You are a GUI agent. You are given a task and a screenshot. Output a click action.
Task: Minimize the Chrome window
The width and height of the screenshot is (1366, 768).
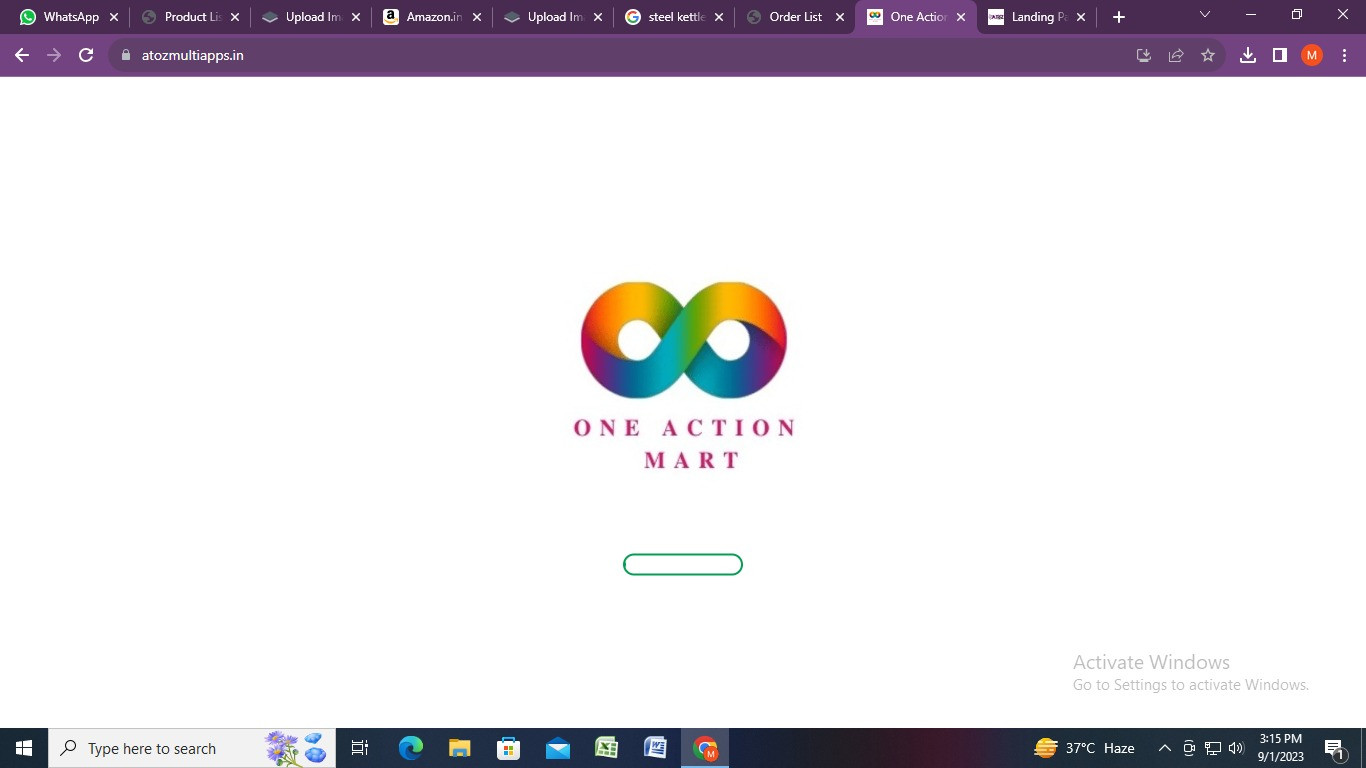(x=1251, y=15)
